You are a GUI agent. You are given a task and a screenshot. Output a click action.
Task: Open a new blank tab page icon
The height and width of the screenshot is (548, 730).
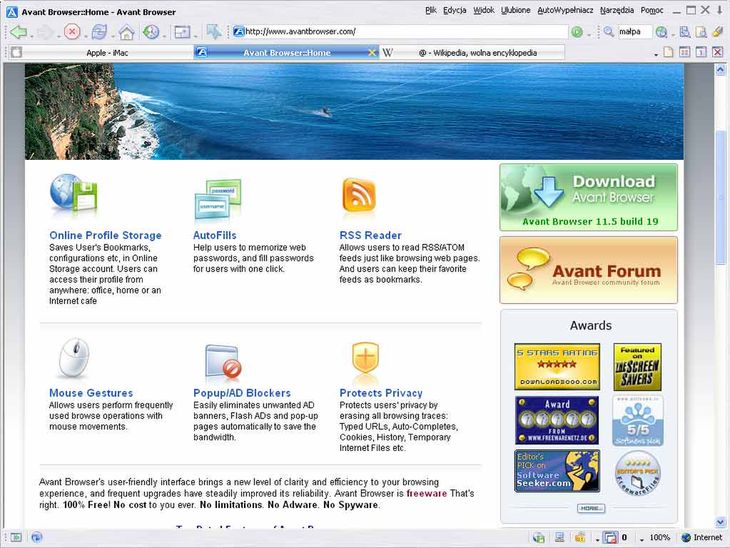[668, 52]
